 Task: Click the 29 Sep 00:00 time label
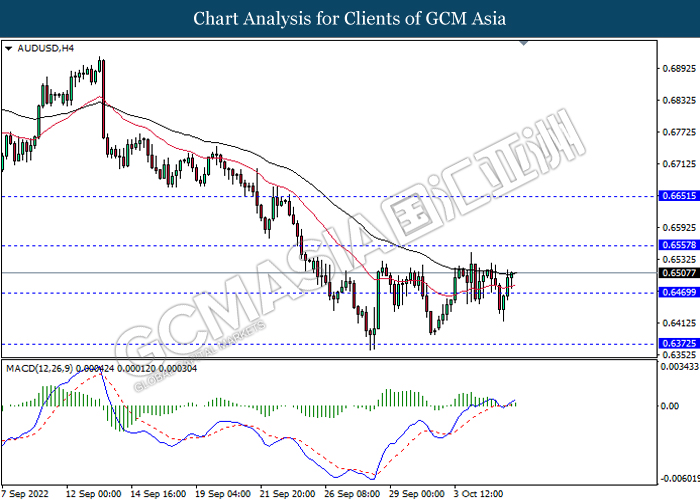click(x=417, y=494)
